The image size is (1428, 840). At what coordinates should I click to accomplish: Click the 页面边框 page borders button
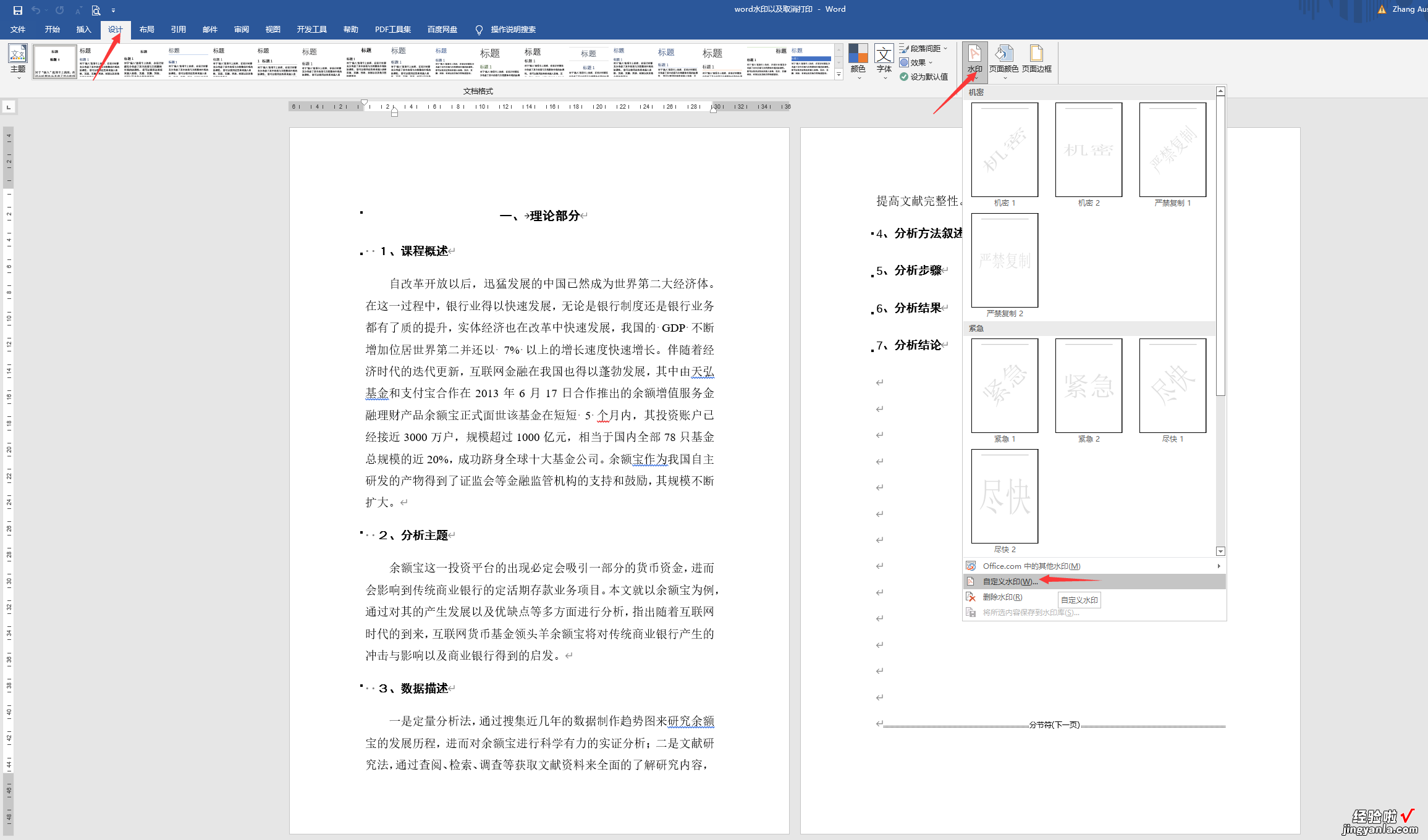1036,61
